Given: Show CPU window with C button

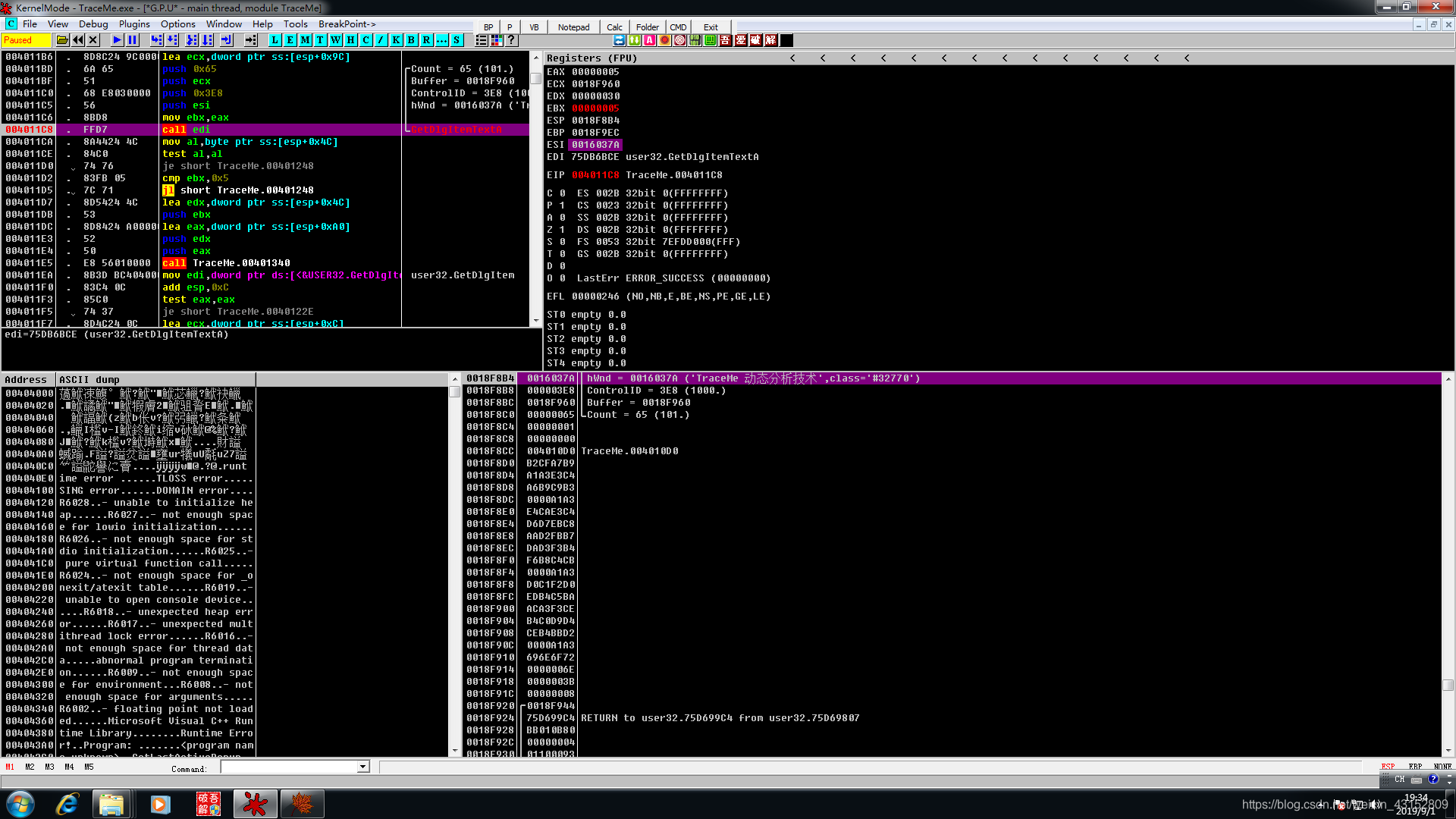Looking at the screenshot, I should coord(366,40).
